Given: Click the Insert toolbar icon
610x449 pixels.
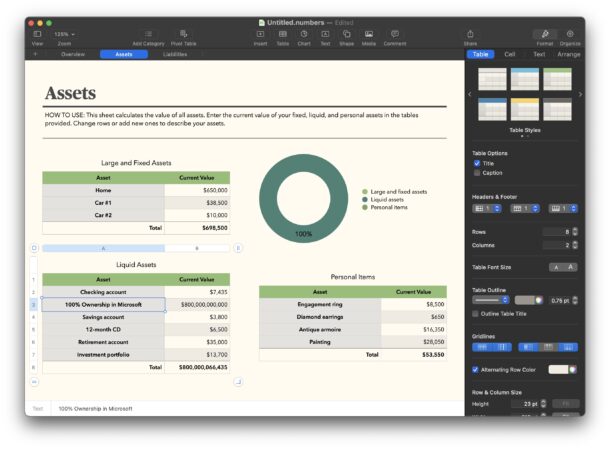Looking at the screenshot, I should click(x=260, y=34).
